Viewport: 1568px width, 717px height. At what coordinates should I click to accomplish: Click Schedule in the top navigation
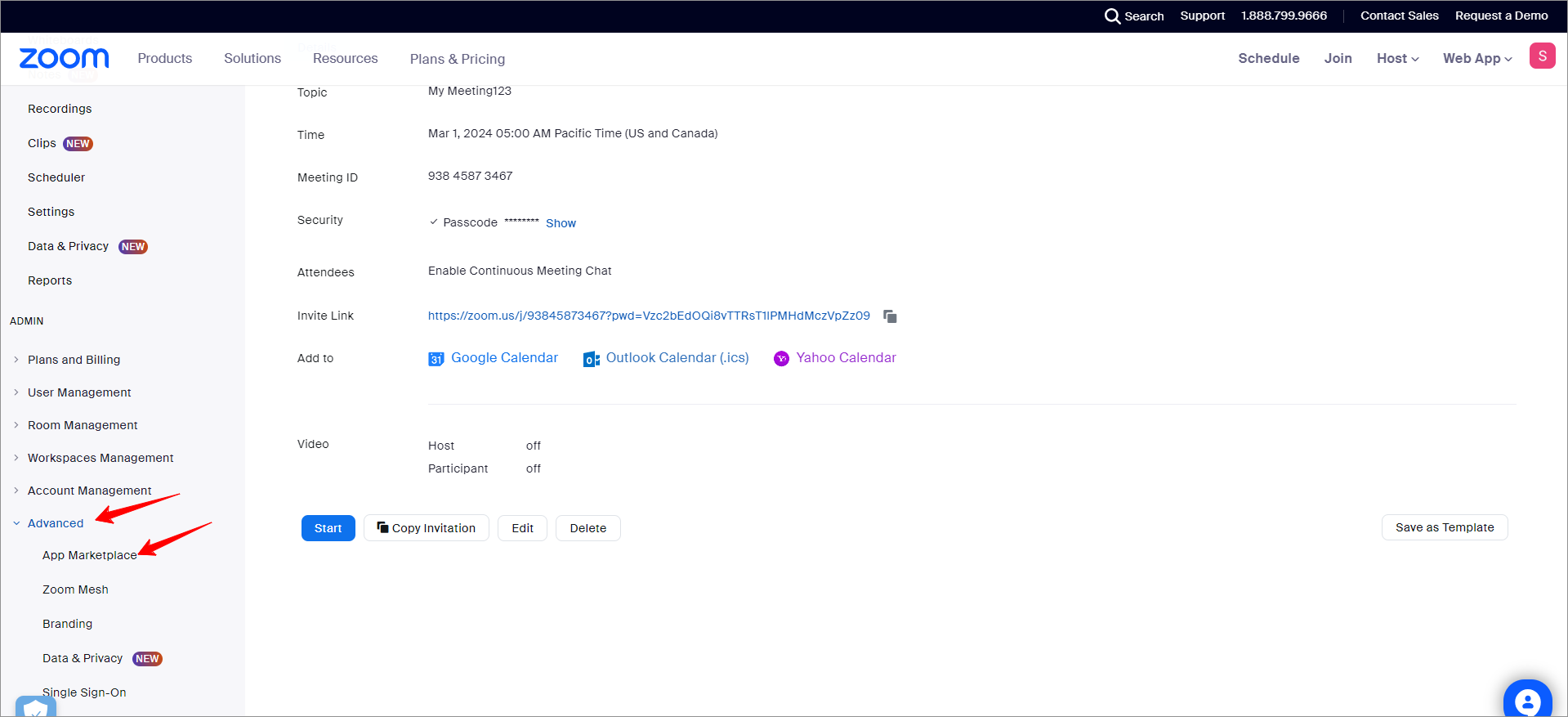pos(1269,58)
